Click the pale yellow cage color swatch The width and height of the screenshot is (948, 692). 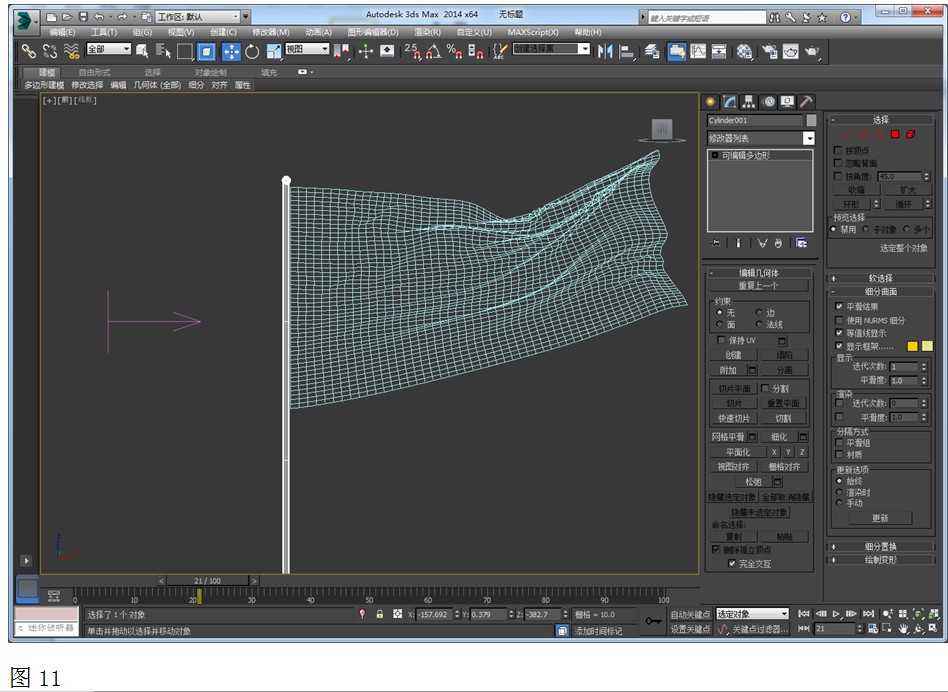point(927,346)
